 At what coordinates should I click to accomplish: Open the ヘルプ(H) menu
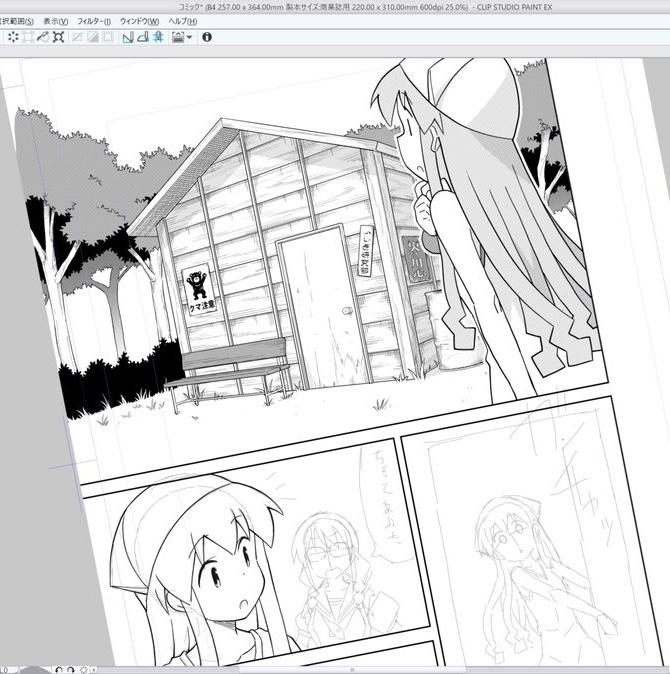coord(183,21)
